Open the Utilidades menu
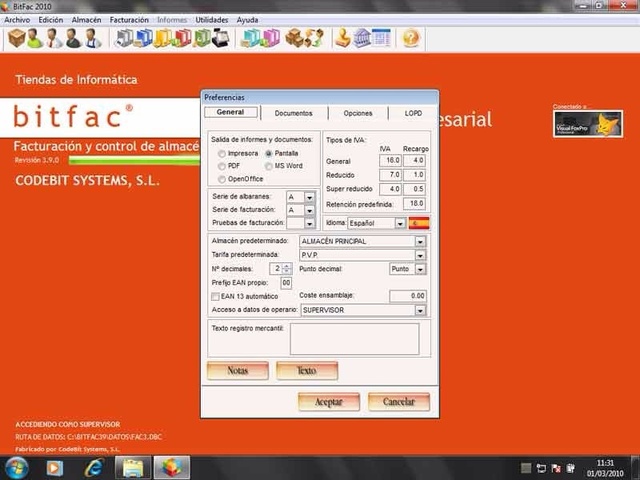The height and width of the screenshot is (480, 640). point(211,20)
